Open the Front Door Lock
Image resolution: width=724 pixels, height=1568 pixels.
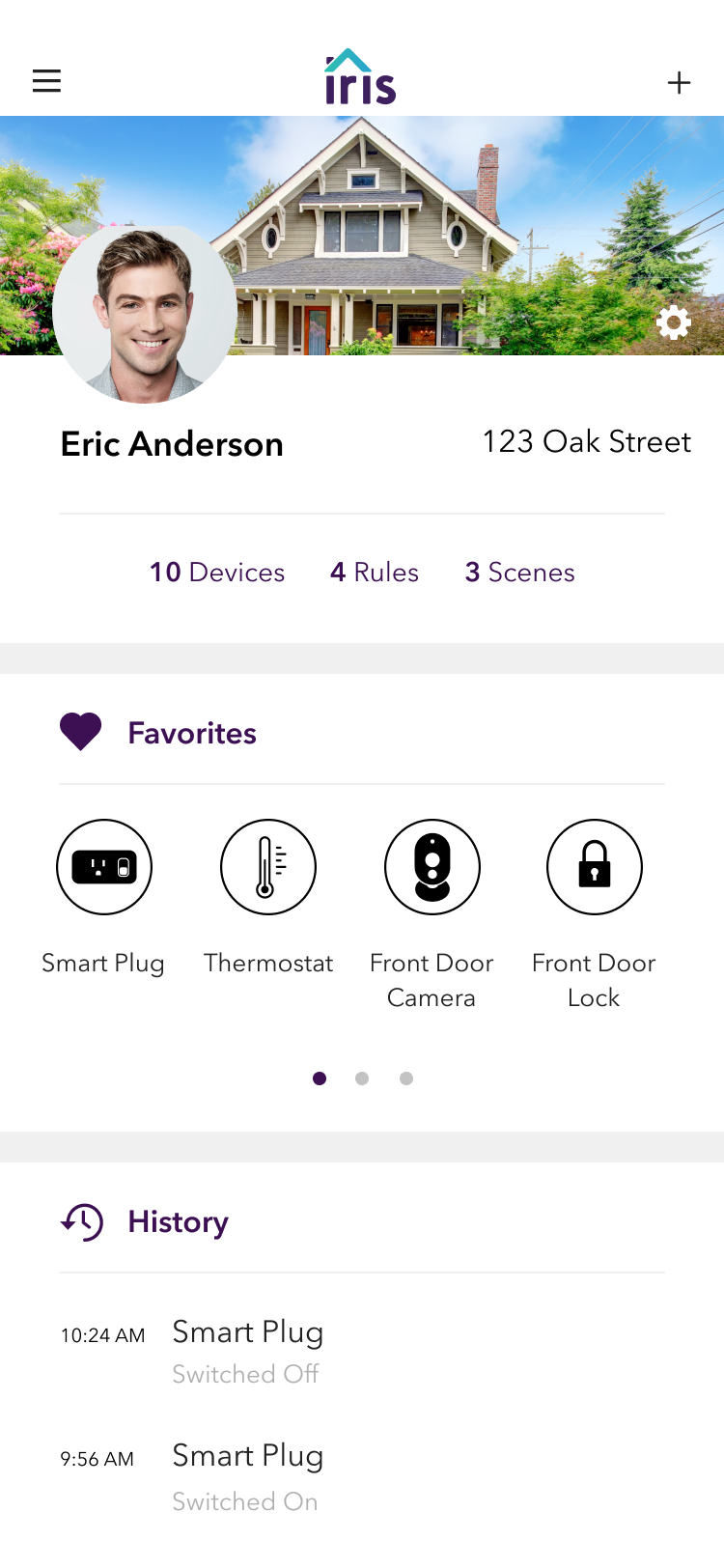click(594, 867)
